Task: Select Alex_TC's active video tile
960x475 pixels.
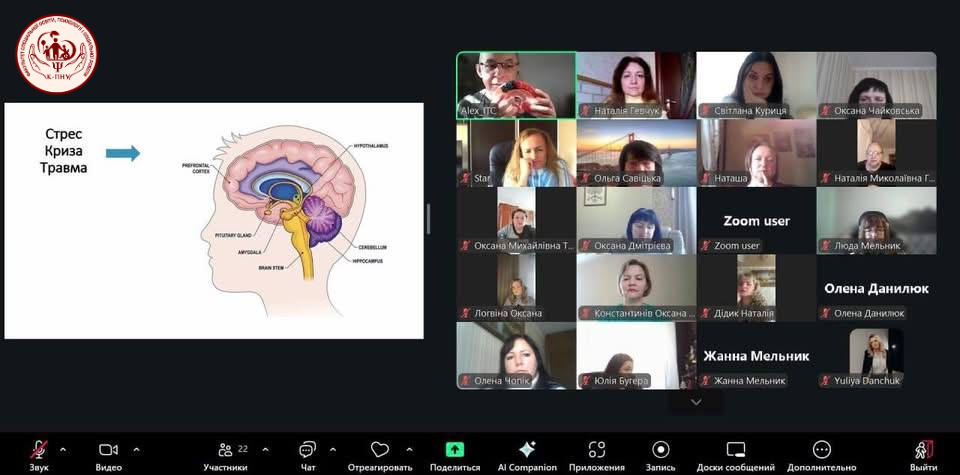Action: pos(516,84)
